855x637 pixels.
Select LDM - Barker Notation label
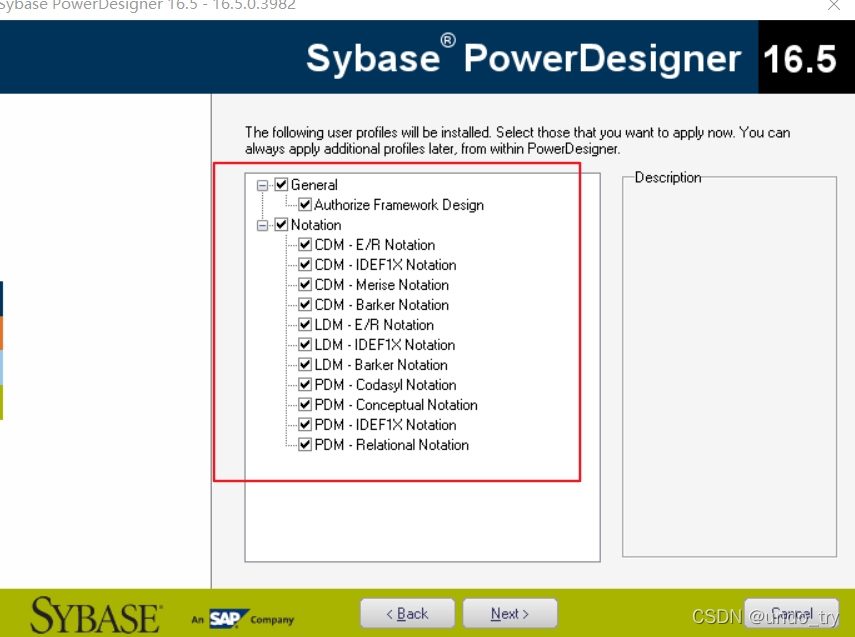[381, 365]
